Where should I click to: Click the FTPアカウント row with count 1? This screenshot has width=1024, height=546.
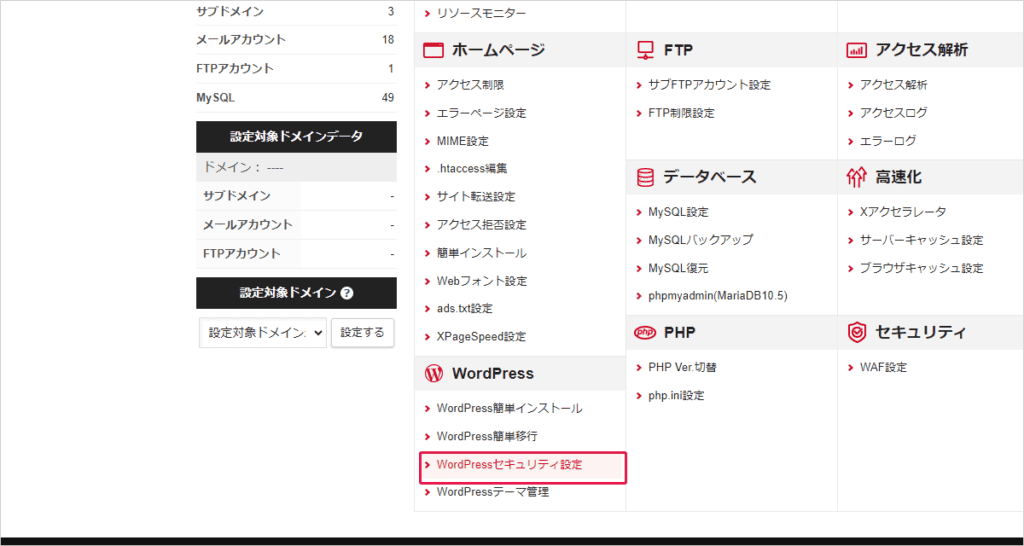pos(295,69)
